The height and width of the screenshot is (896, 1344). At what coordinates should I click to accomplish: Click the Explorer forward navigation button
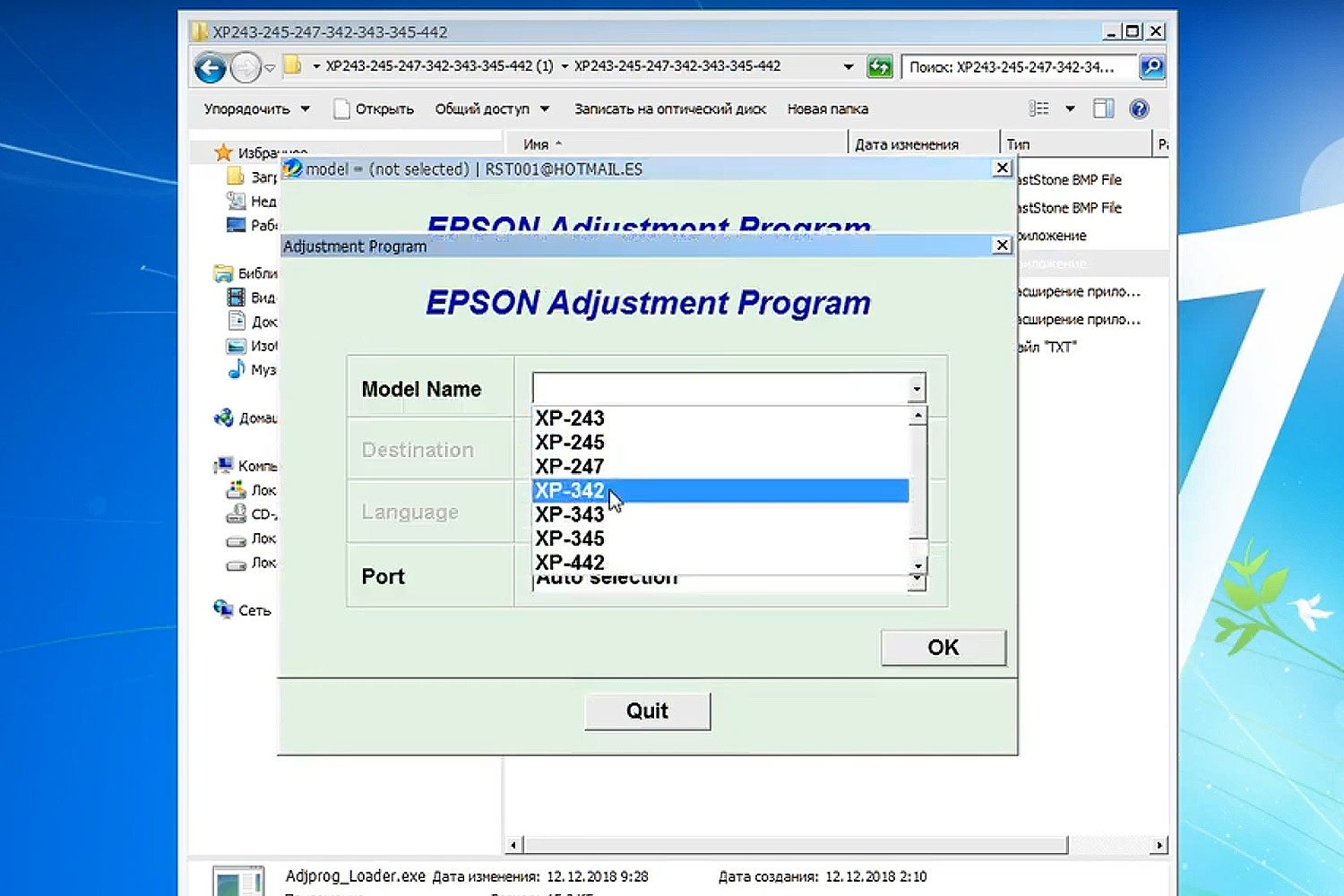(245, 67)
